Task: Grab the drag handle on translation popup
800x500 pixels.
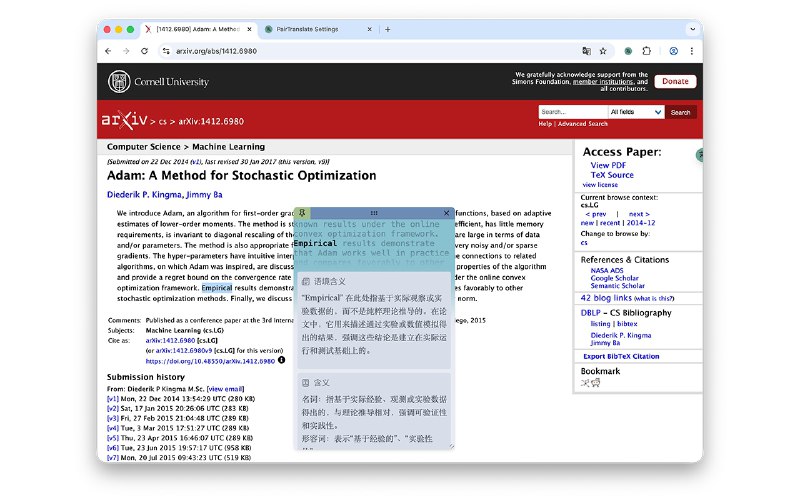Action: 374,214
